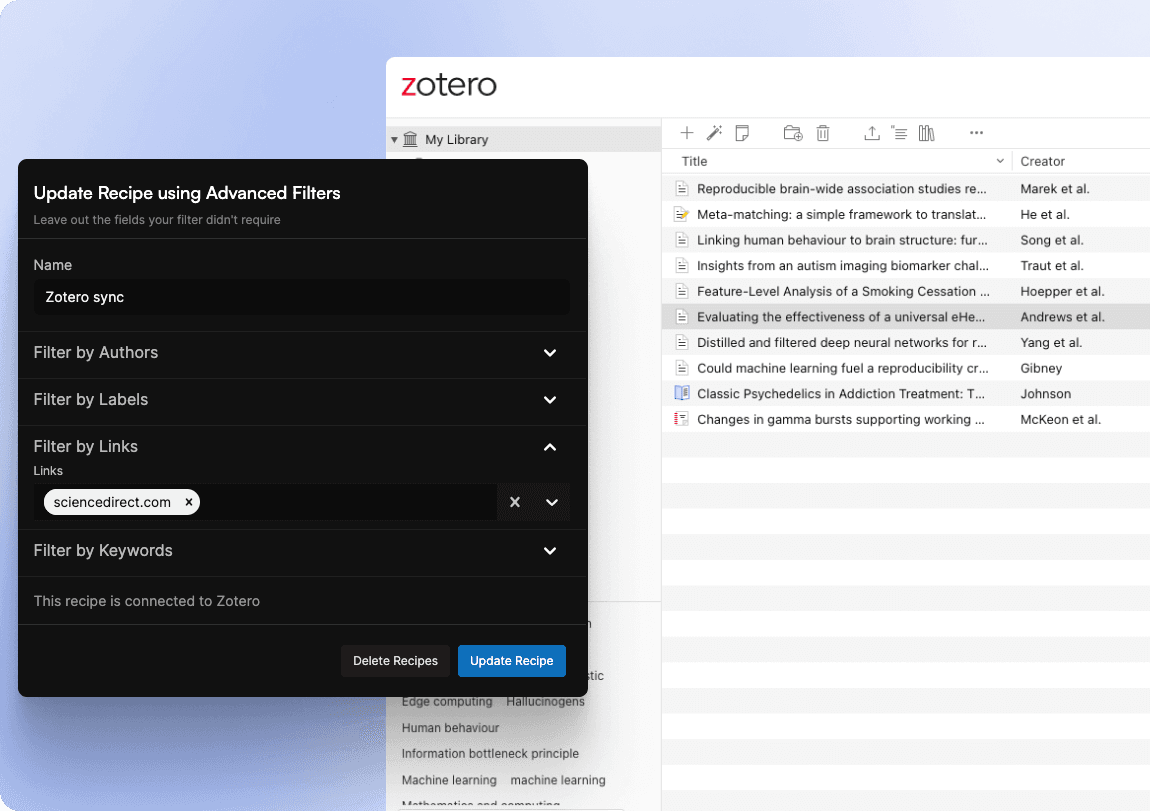Open the Links field dropdown arrow

click(552, 502)
